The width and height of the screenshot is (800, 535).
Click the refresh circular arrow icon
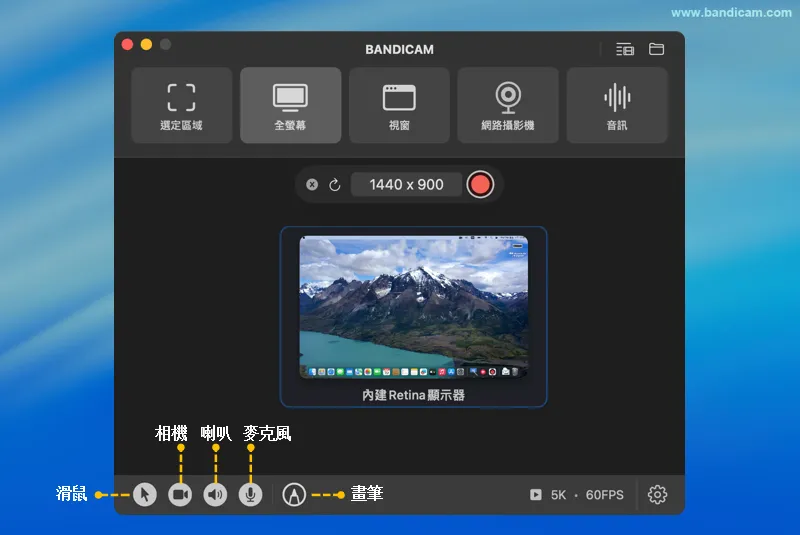pos(335,185)
